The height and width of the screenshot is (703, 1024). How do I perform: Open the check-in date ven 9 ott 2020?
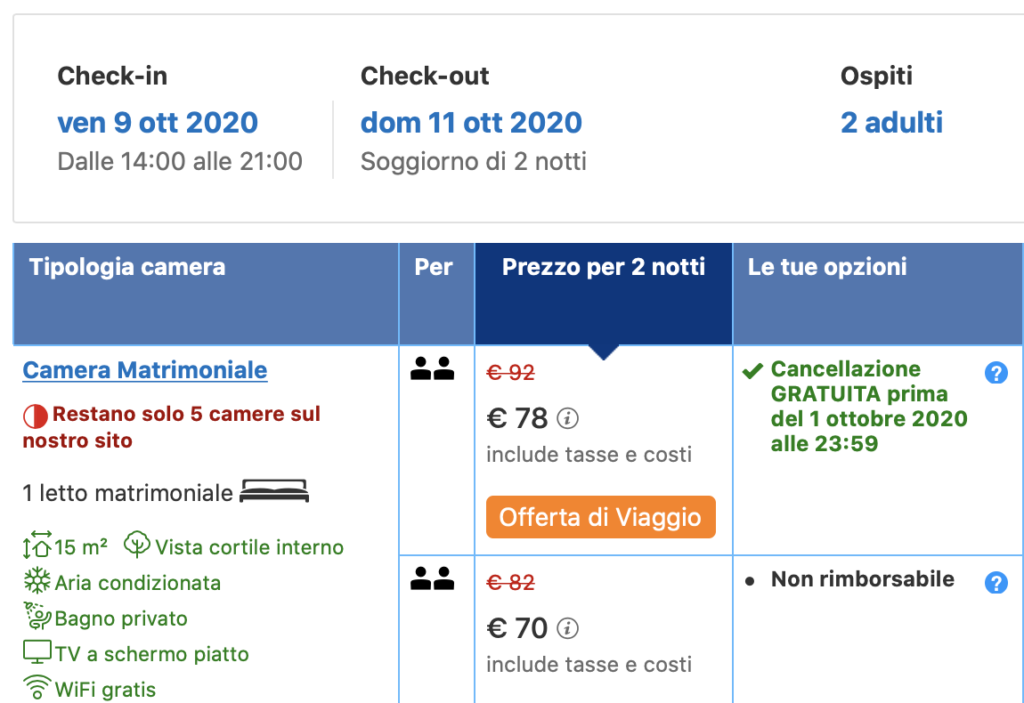point(157,123)
